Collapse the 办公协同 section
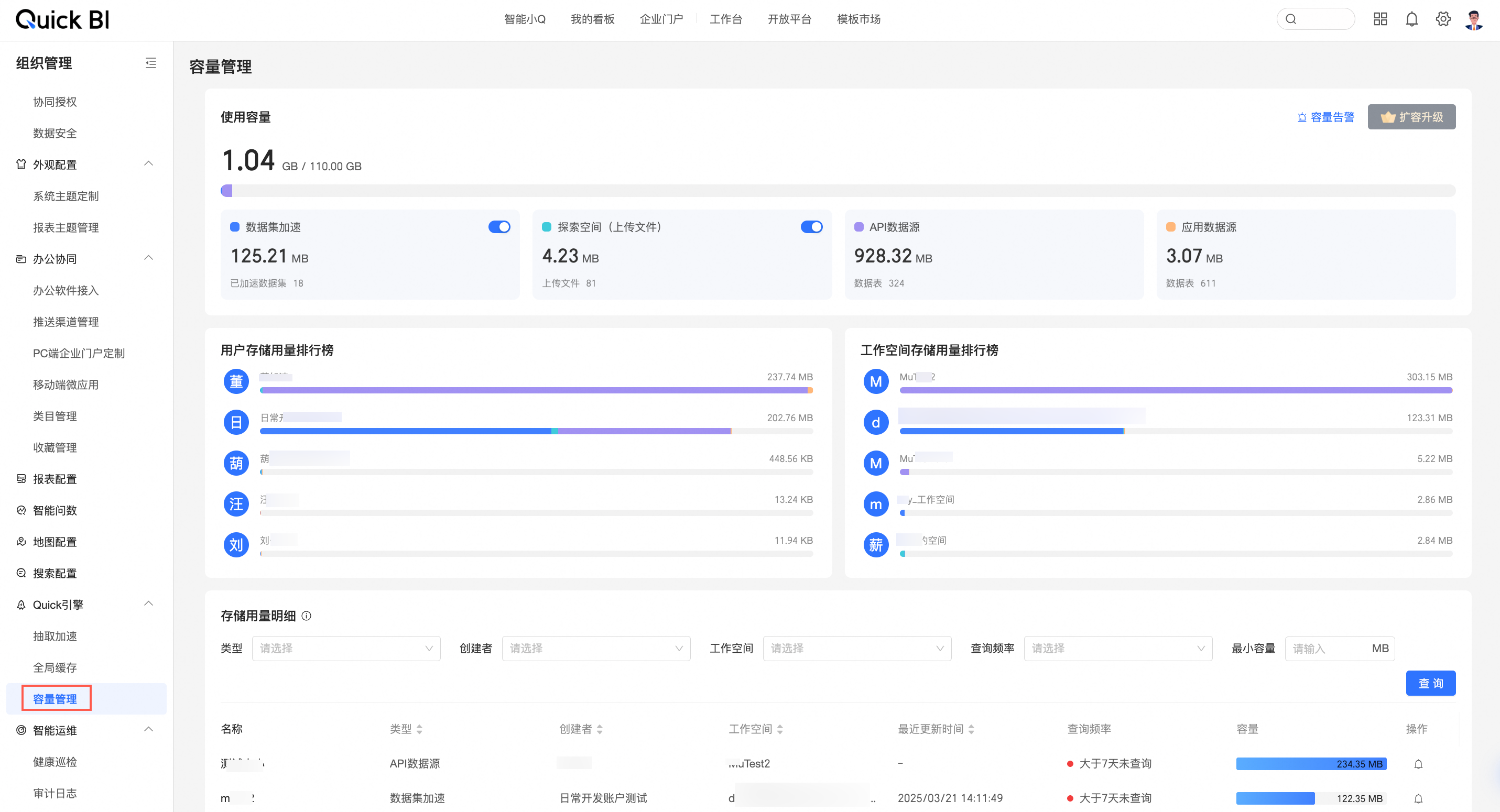1500x812 pixels. tap(148, 258)
